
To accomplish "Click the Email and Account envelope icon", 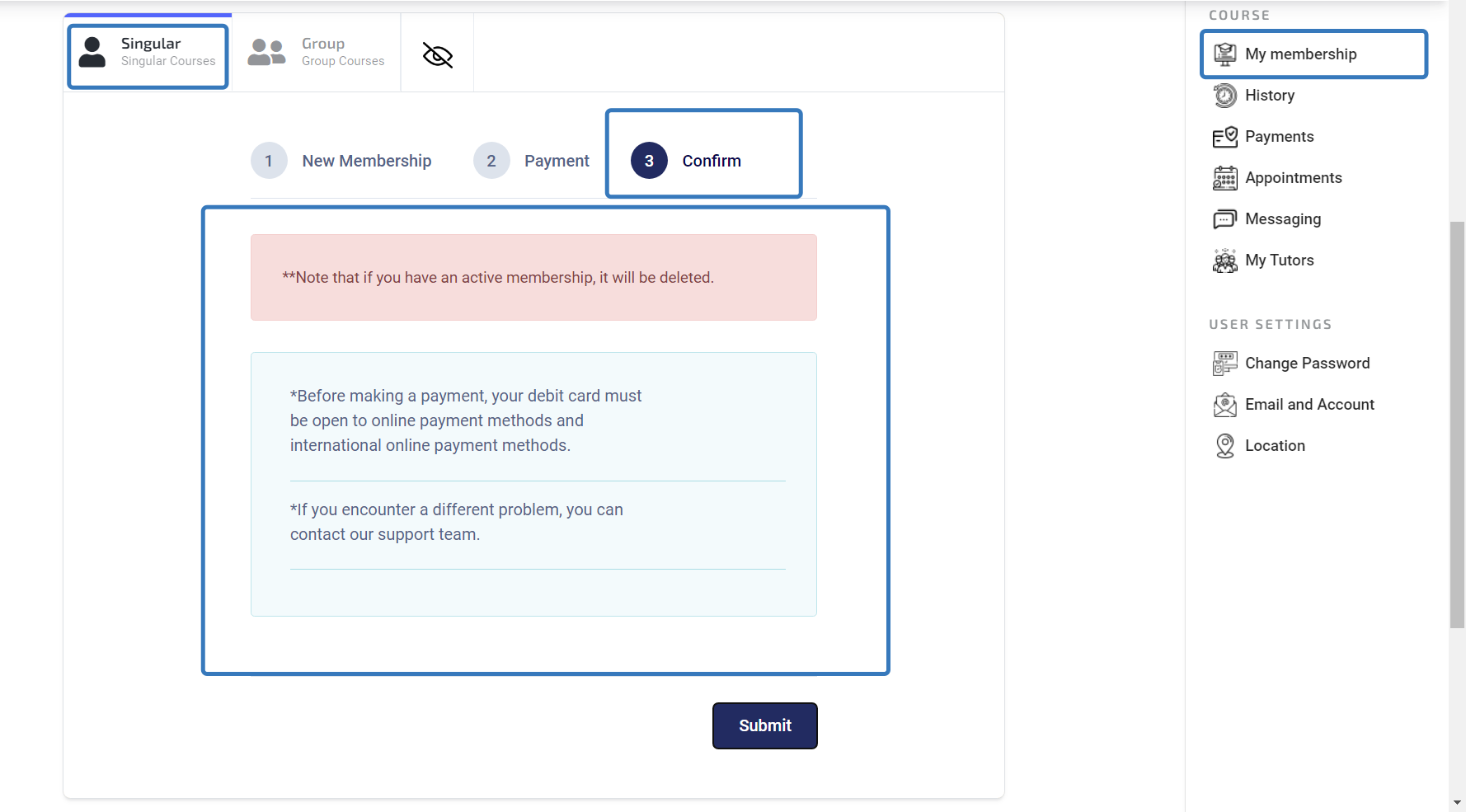I will click(x=1225, y=405).
